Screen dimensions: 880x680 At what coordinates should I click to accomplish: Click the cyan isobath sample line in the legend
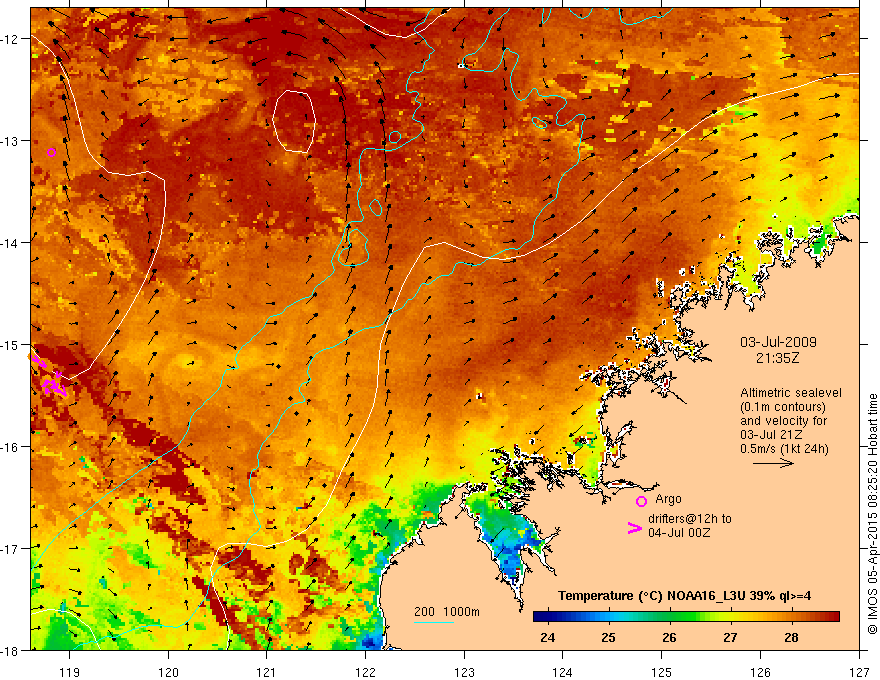434,622
